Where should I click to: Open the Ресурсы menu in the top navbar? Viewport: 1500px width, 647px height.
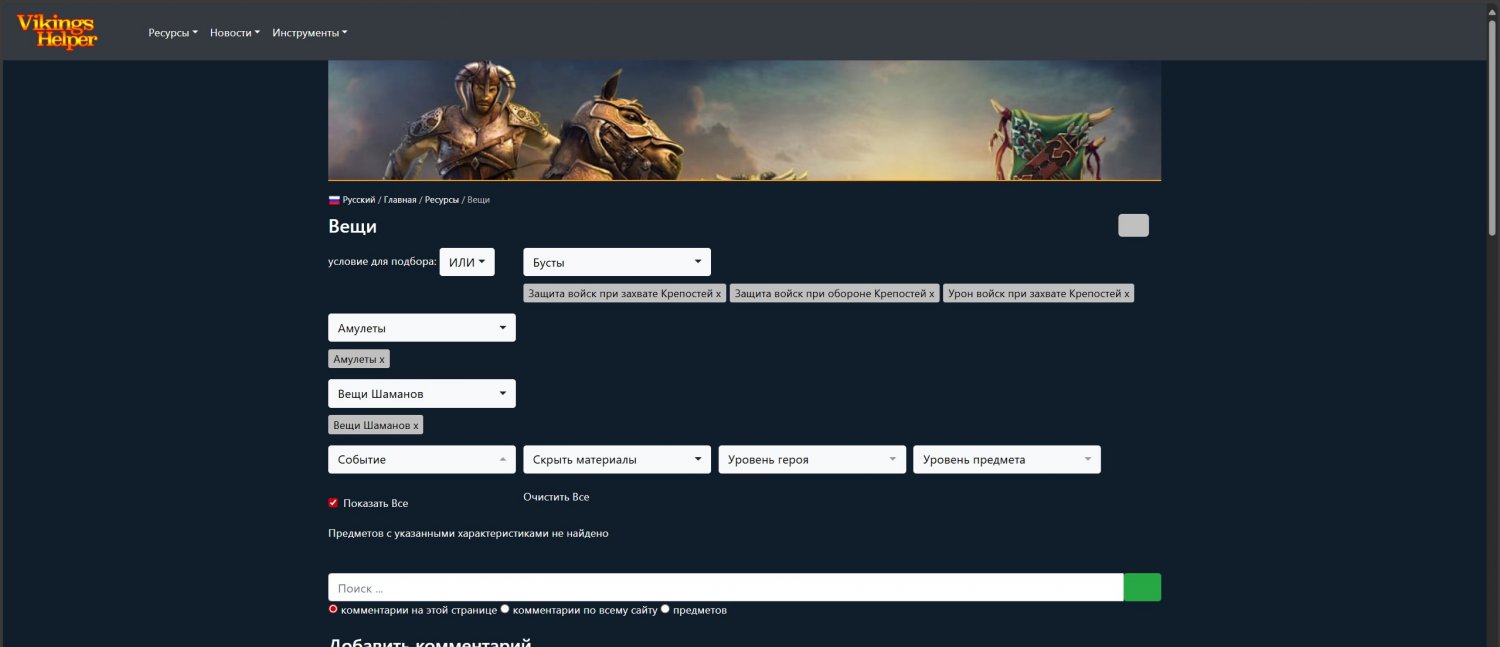[x=173, y=32]
